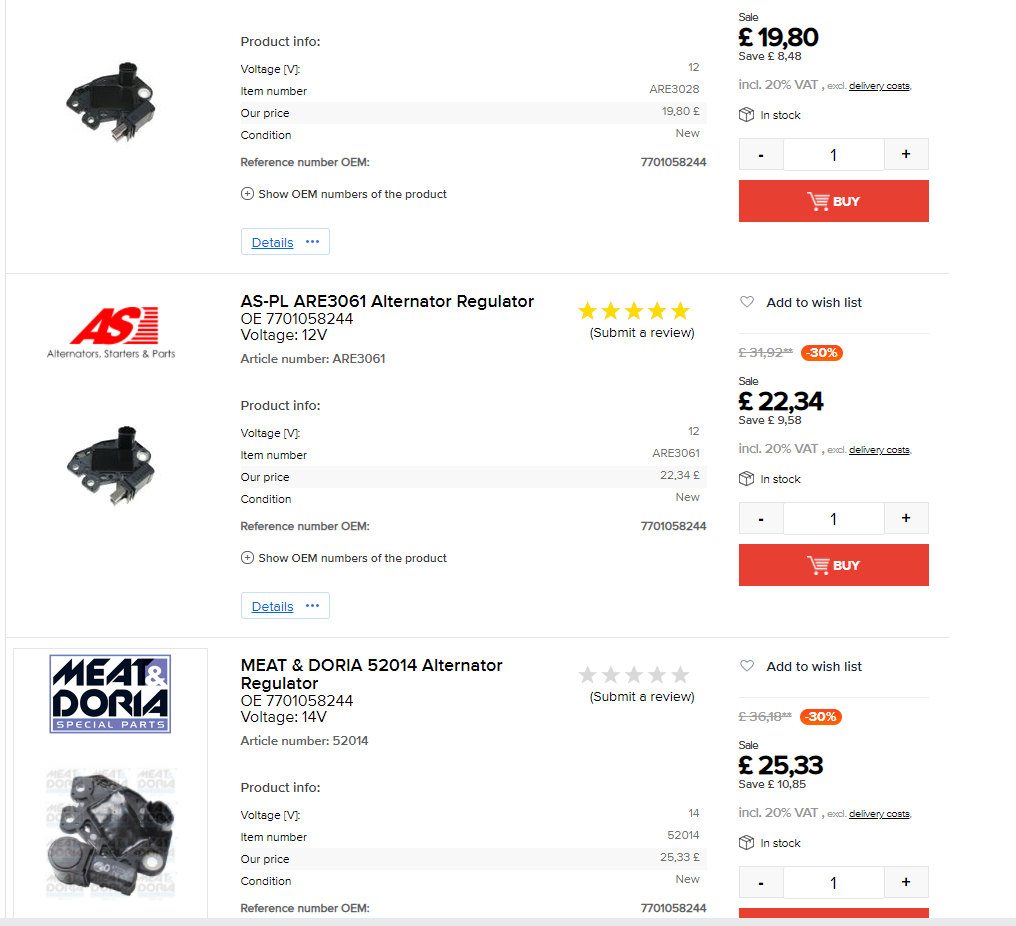1016x926 pixels.
Task: Click the first grey star of MEAT & DORIA rating
Action: [588, 675]
